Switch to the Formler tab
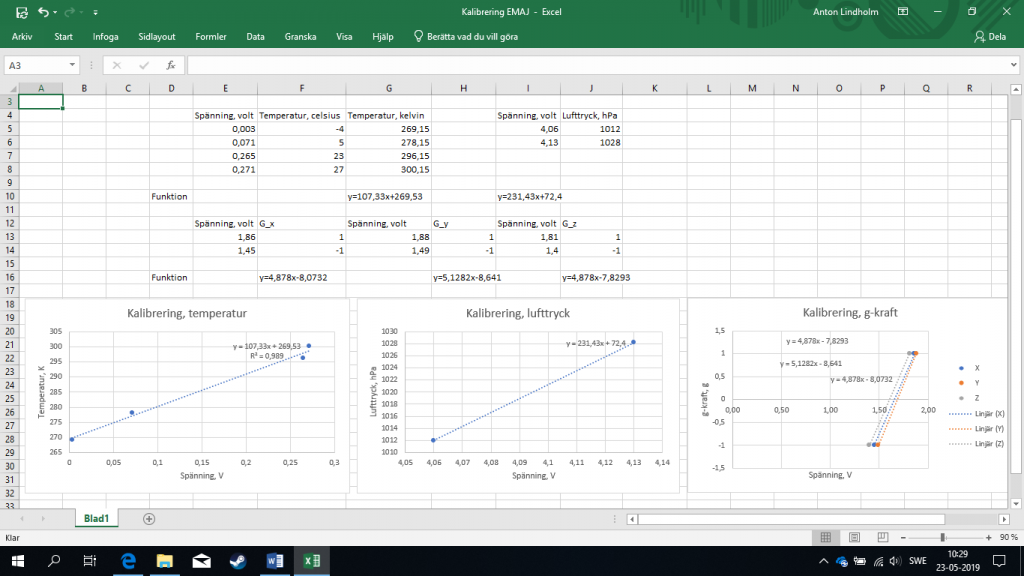This screenshot has width=1024, height=576. pos(211,37)
